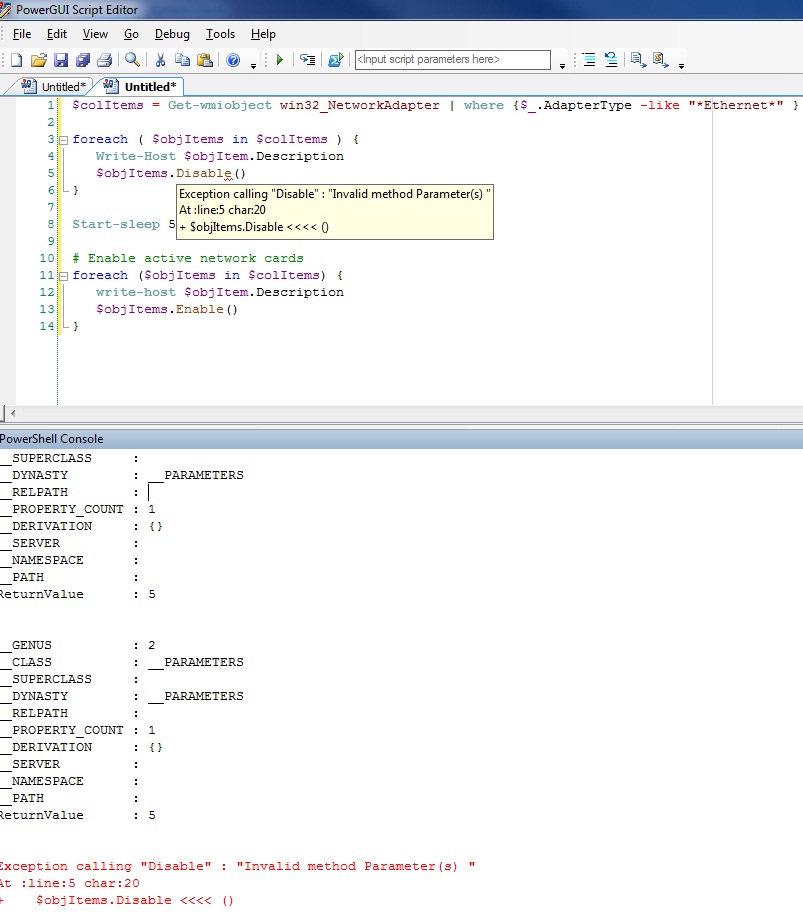Click red 'At :line:5 char:20' console text
The image size is (803, 923).
pos(69,884)
